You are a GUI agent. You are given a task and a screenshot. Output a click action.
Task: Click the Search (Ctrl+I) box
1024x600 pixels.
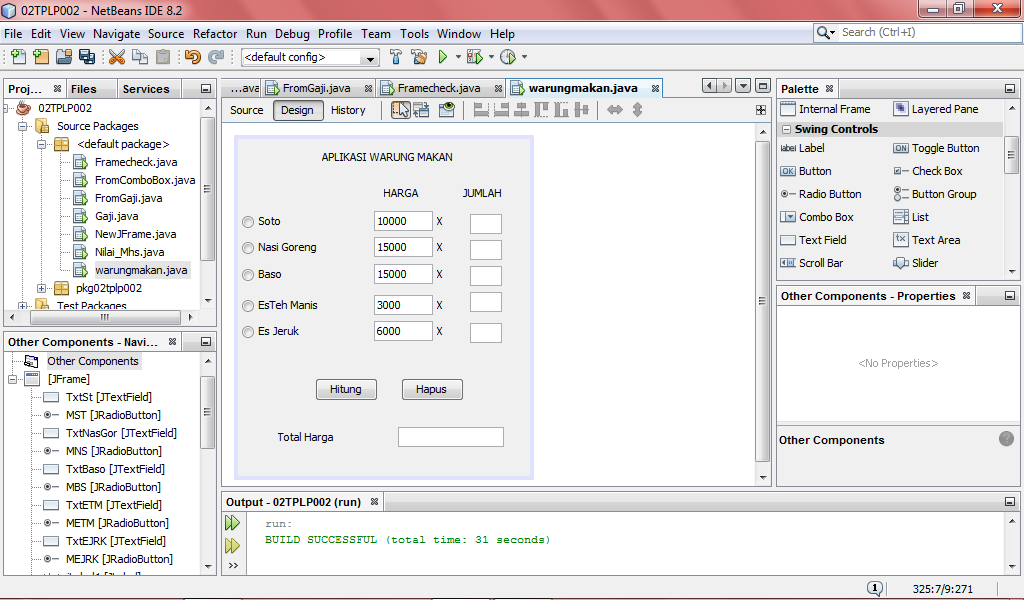coord(929,32)
